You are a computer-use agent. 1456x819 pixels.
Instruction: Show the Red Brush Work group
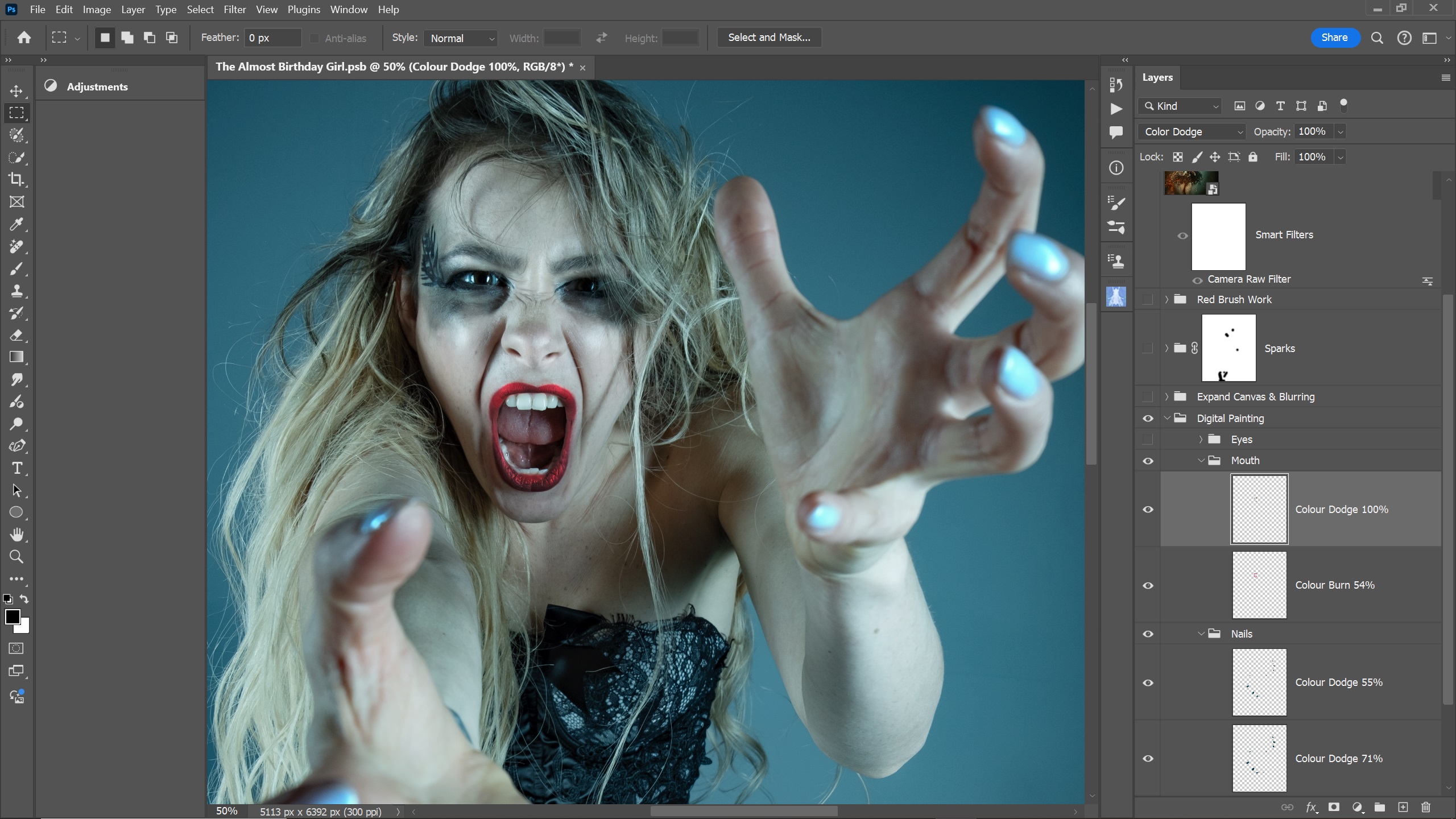tap(1148, 300)
